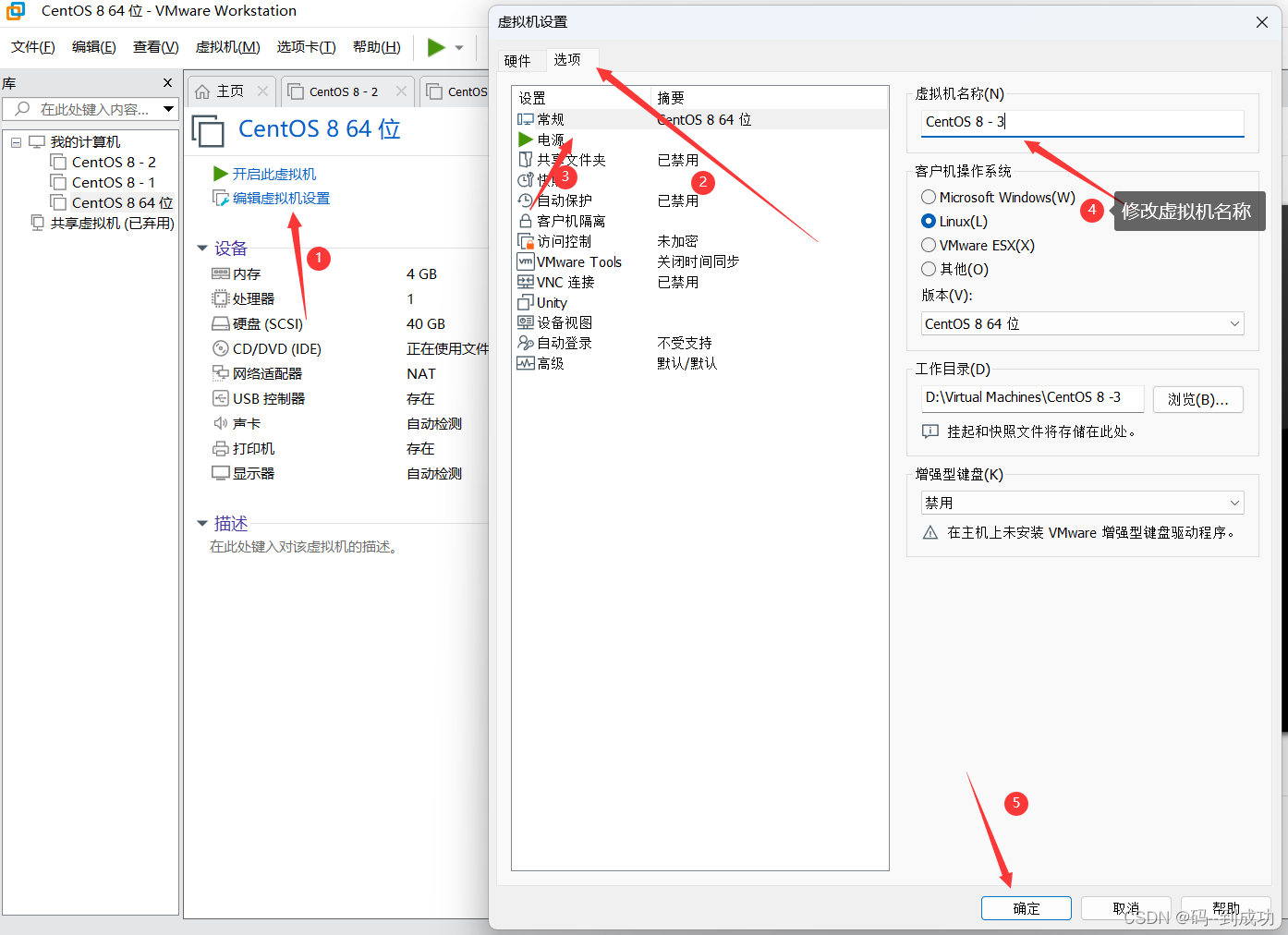
Task: Open the 编辑(E) menu
Action: (94, 47)
